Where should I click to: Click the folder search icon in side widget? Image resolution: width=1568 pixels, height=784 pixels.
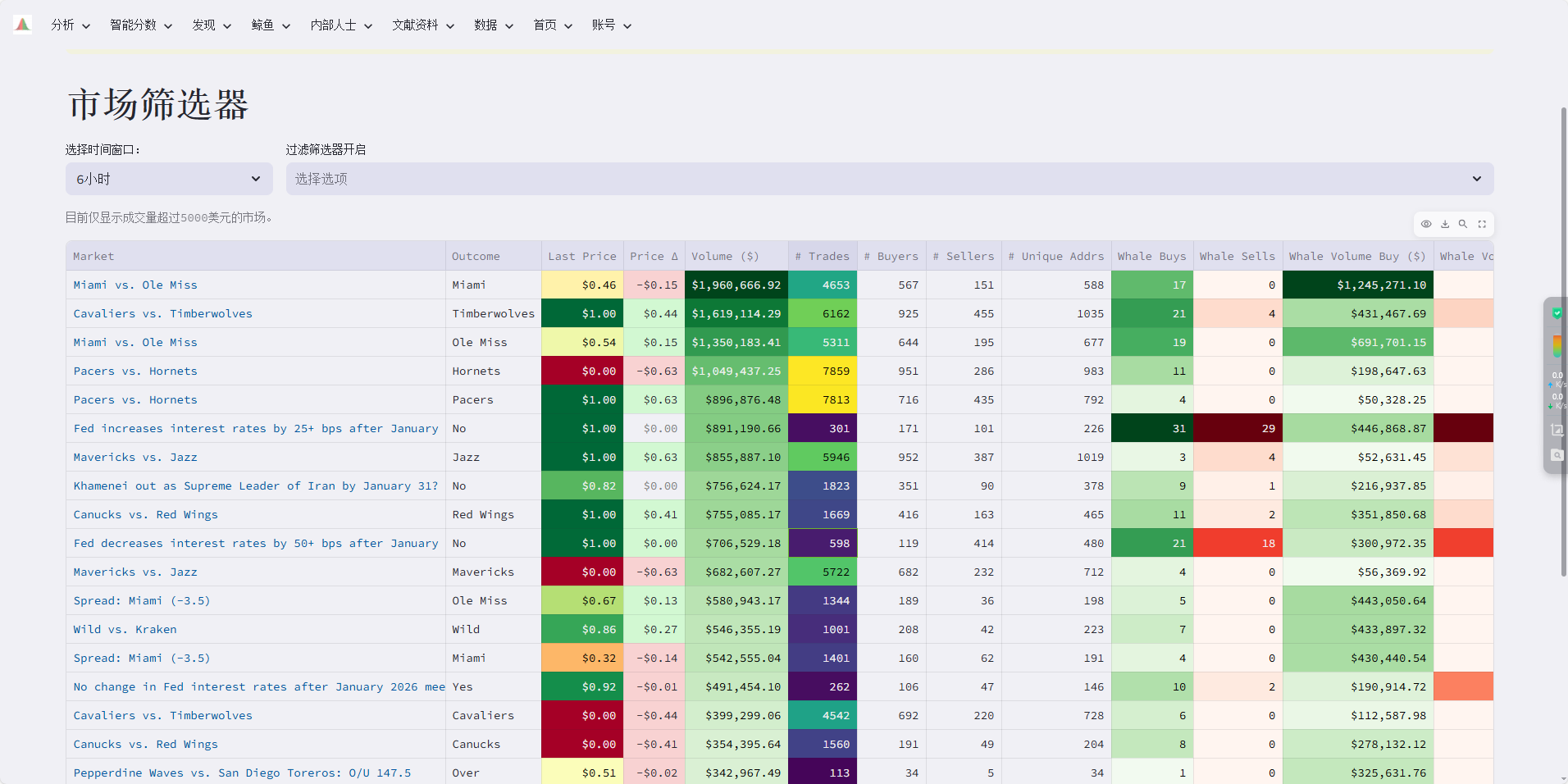click(1557, 455)
